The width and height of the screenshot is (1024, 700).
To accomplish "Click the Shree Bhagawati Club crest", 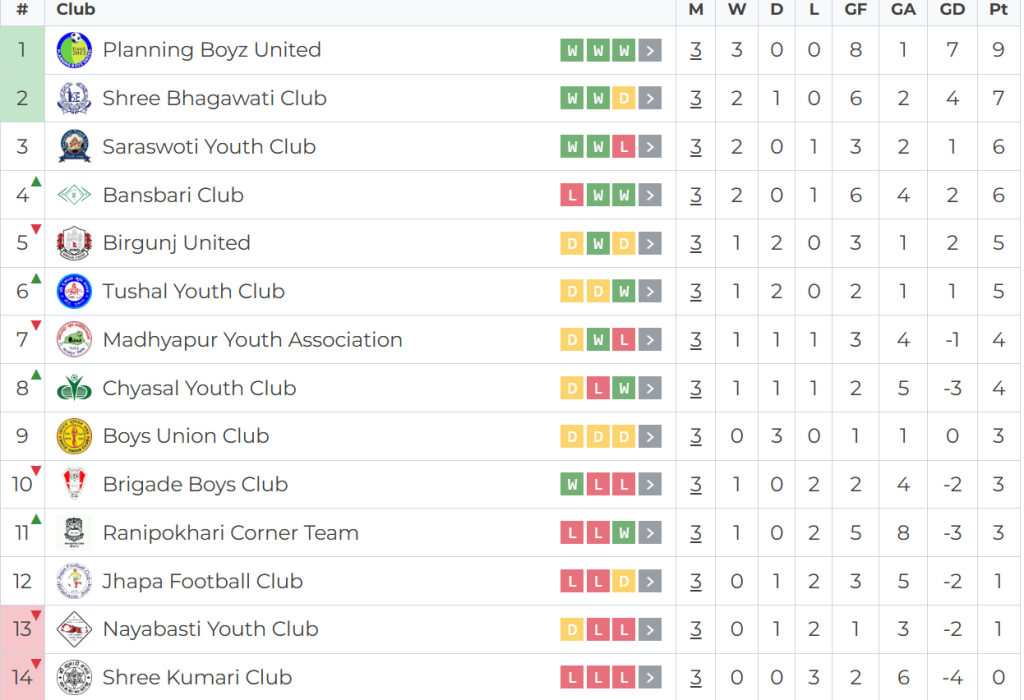I will pyautogui.click(x=74, y=98).
